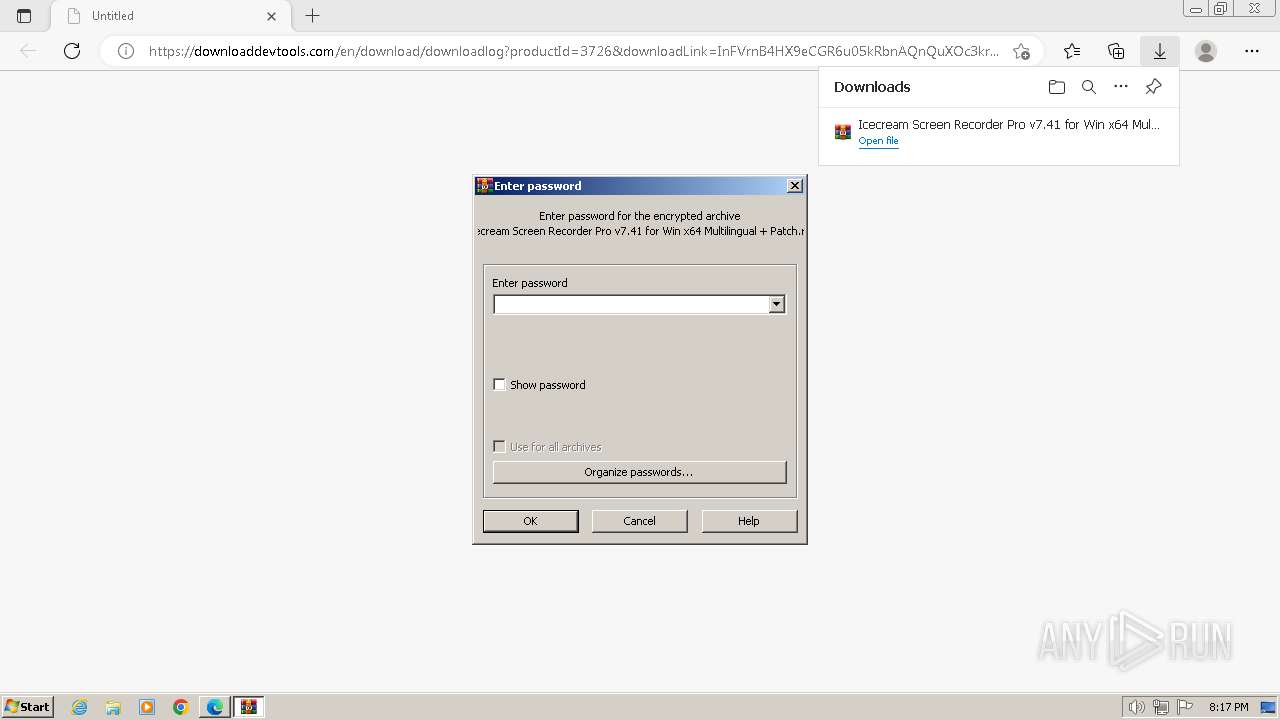Click Organize passwords button
This screenshot has height=720, width=1280.
(639, 472)
